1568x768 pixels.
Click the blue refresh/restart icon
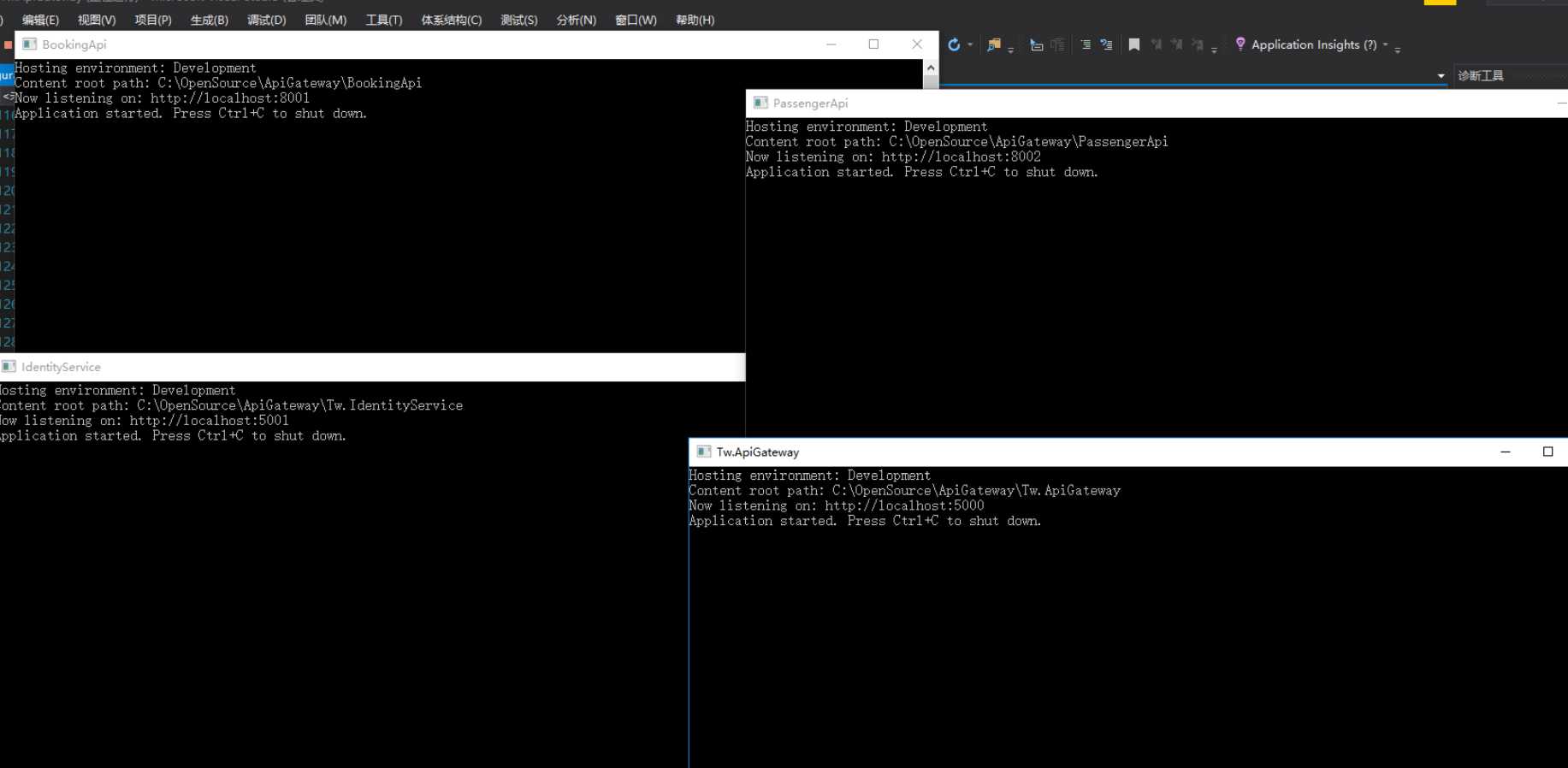click(954, 44)
